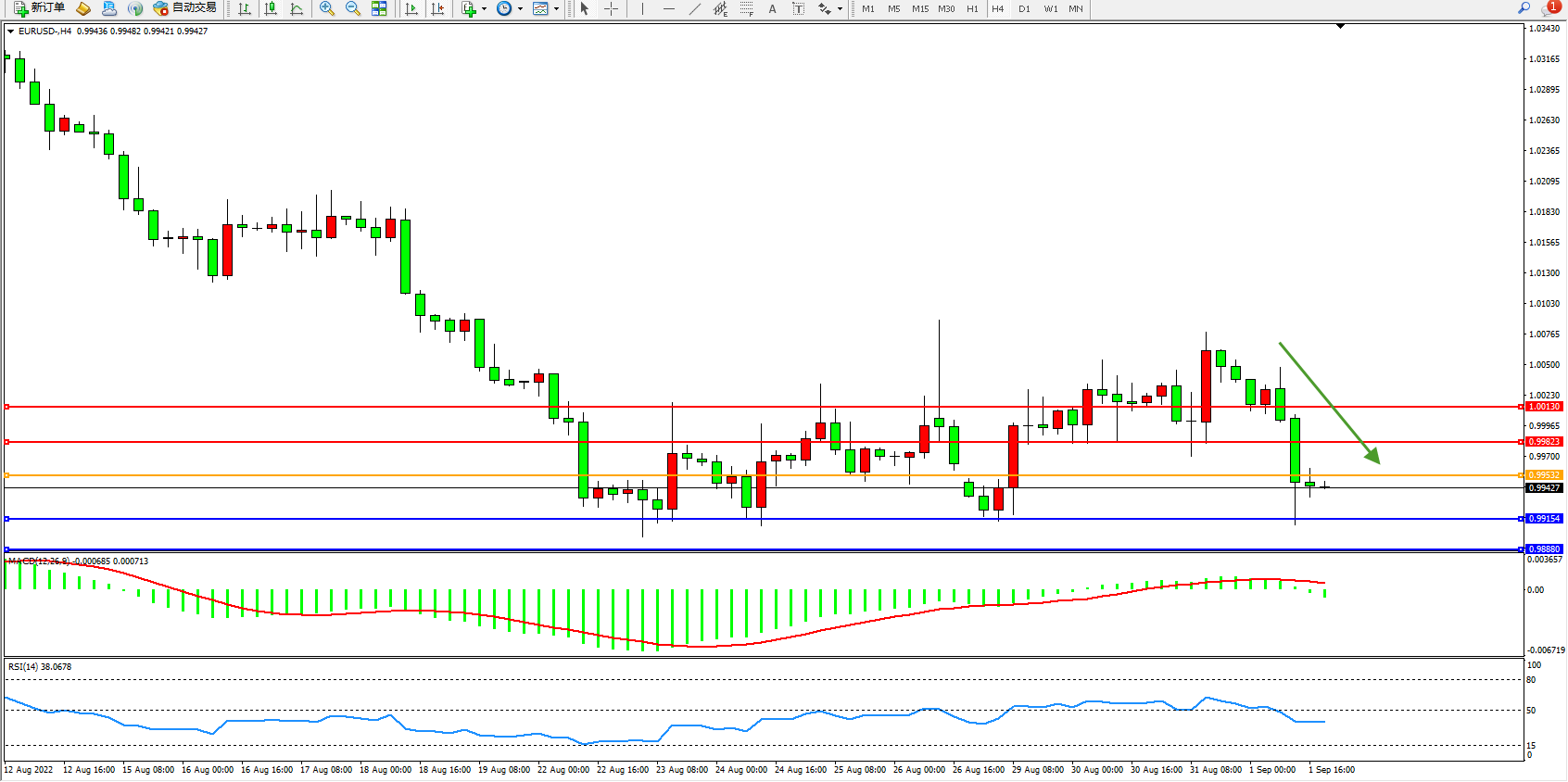Screen dimensions: 1568x782
Task: Switch to the H1 timeframe
Action: (972, 8)
